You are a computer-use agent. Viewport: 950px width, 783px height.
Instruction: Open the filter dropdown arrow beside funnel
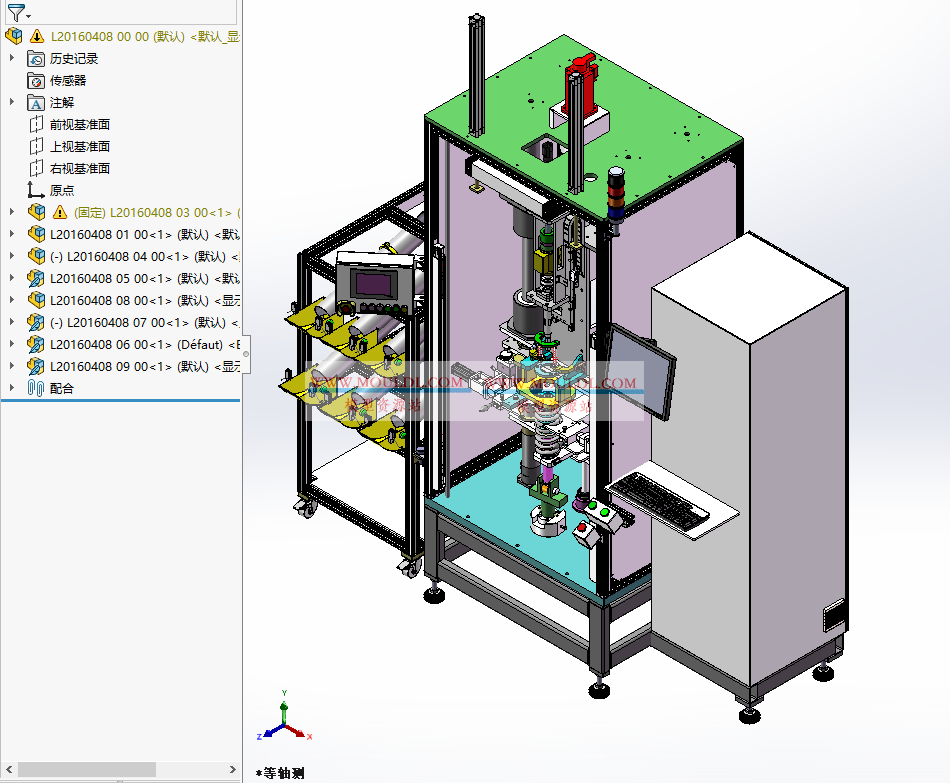tap(28, 16)
